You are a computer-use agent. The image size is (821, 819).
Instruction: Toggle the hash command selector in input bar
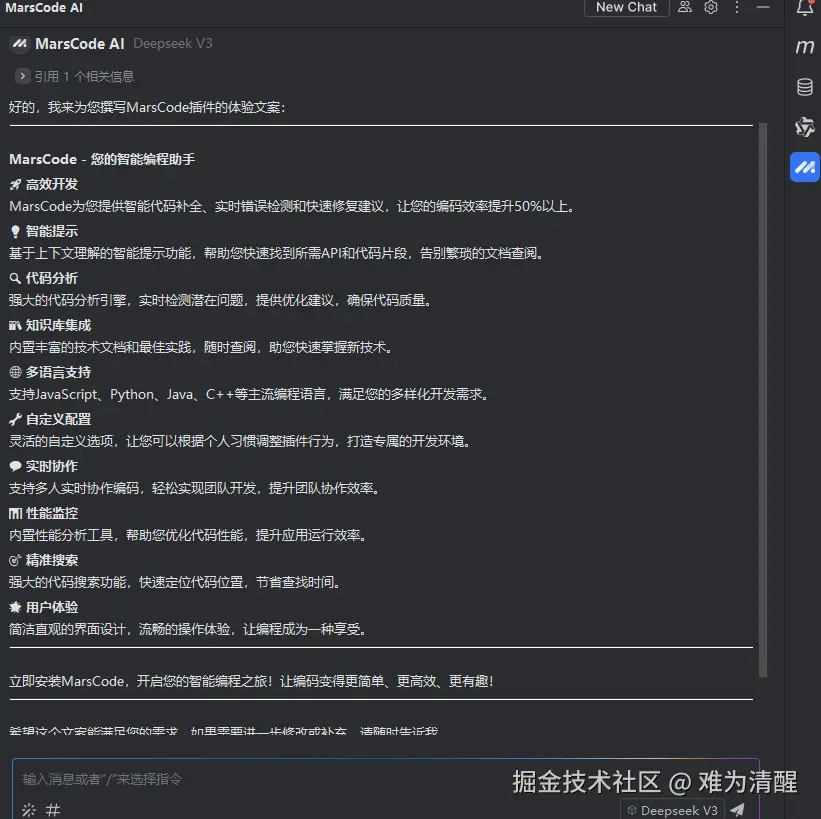coord(51,810)
